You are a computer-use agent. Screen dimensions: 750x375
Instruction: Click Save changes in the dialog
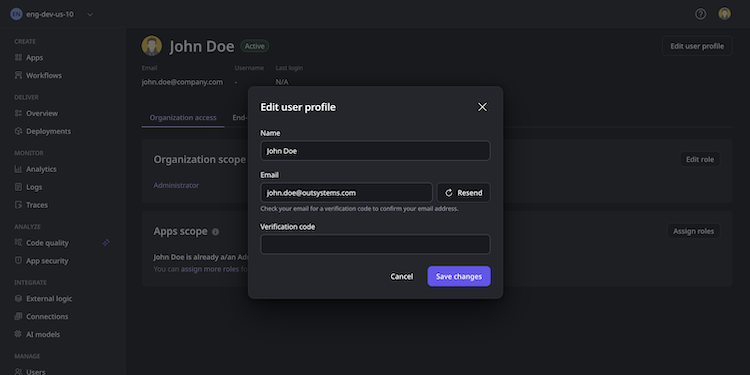[x=459, y=276]
